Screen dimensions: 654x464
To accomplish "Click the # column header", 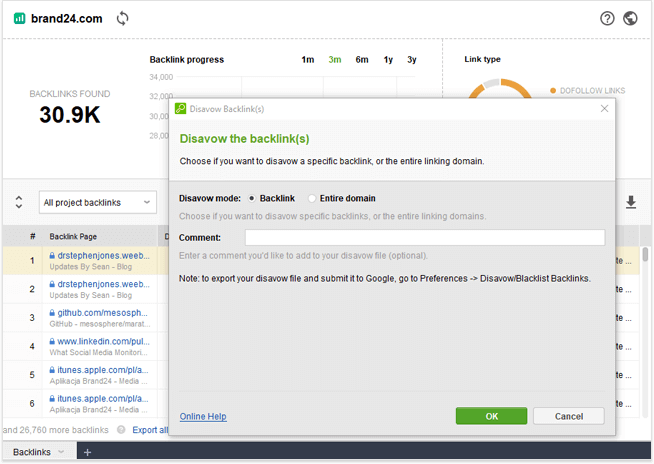I will [x=33, y=237].
